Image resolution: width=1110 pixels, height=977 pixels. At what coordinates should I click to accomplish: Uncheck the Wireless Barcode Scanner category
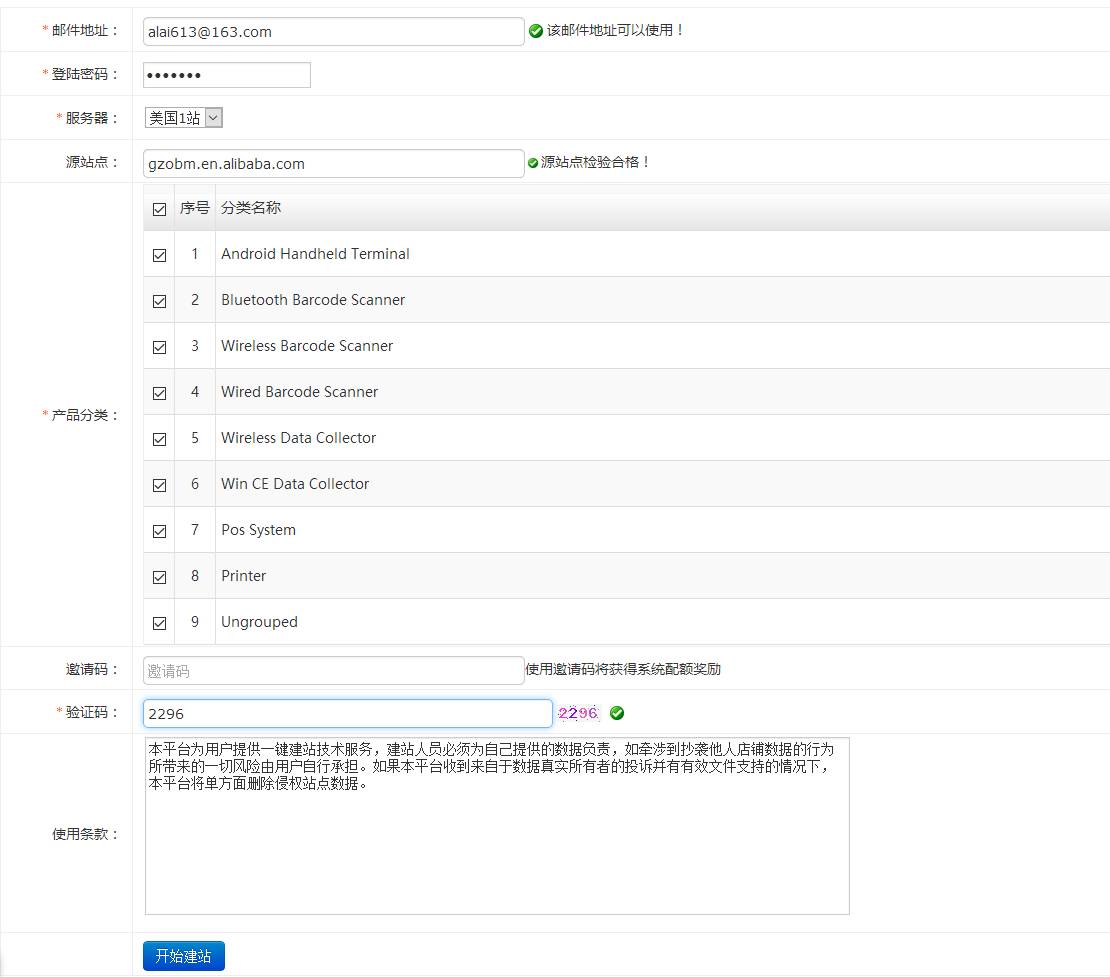pos(159,346)
